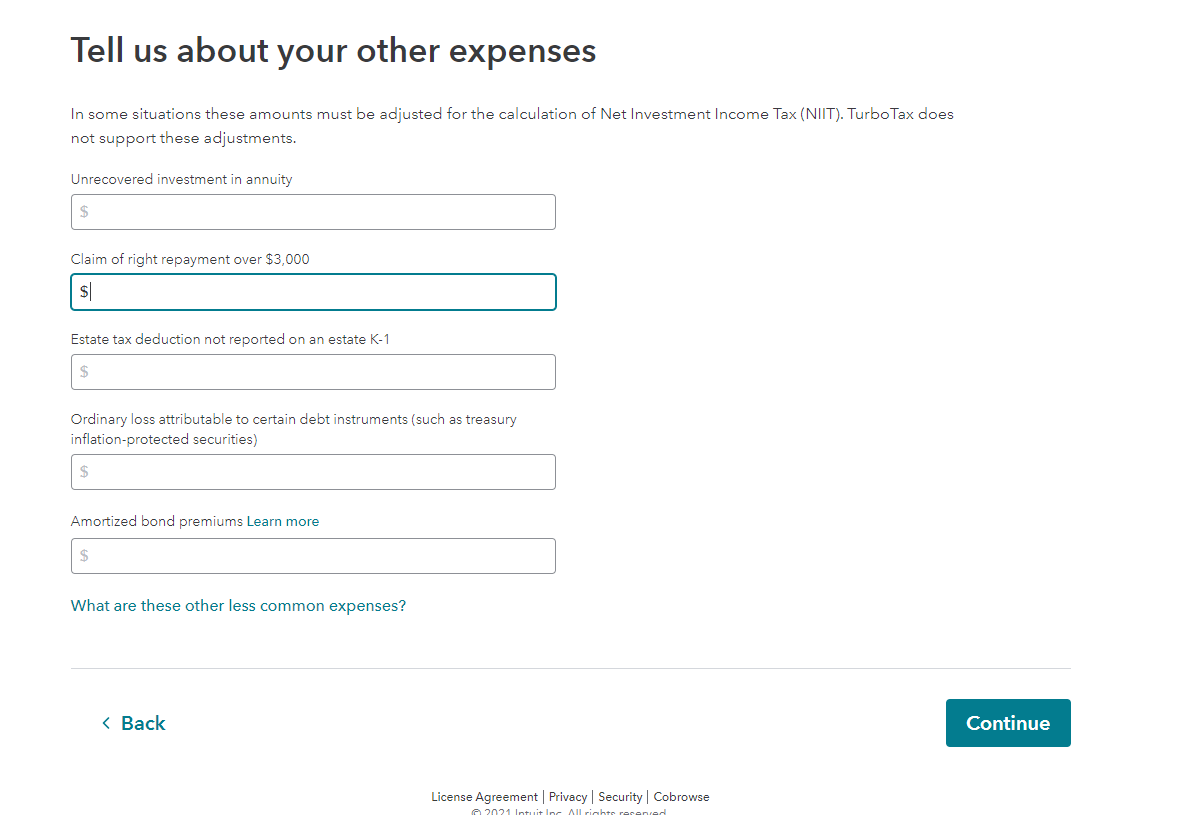Open 'What are these other less common expenses?'
Image resolution: width=1185 pixels, height=815 pixels.
click(238, 606)
